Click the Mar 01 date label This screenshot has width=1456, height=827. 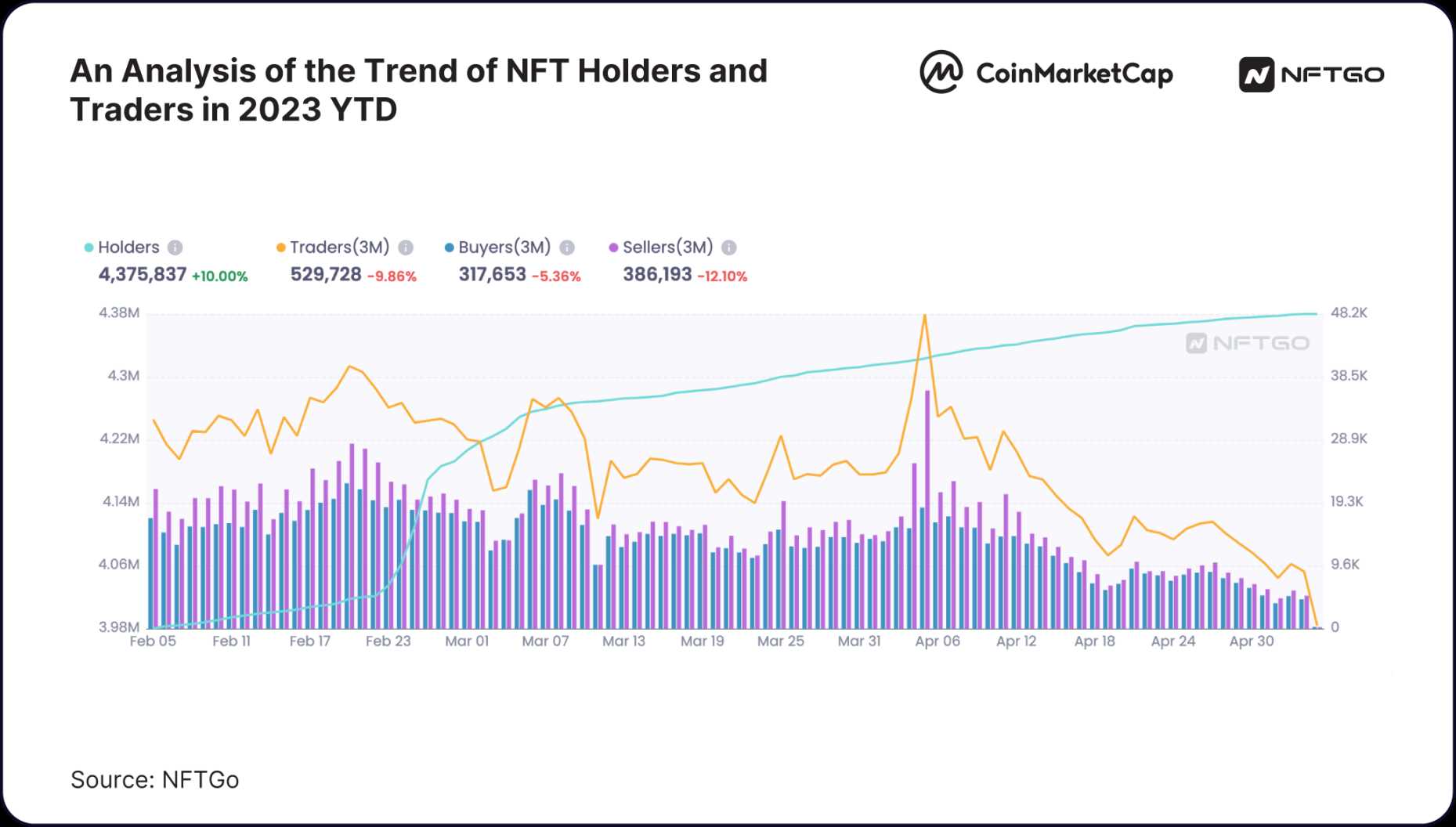tap(467, 641)
